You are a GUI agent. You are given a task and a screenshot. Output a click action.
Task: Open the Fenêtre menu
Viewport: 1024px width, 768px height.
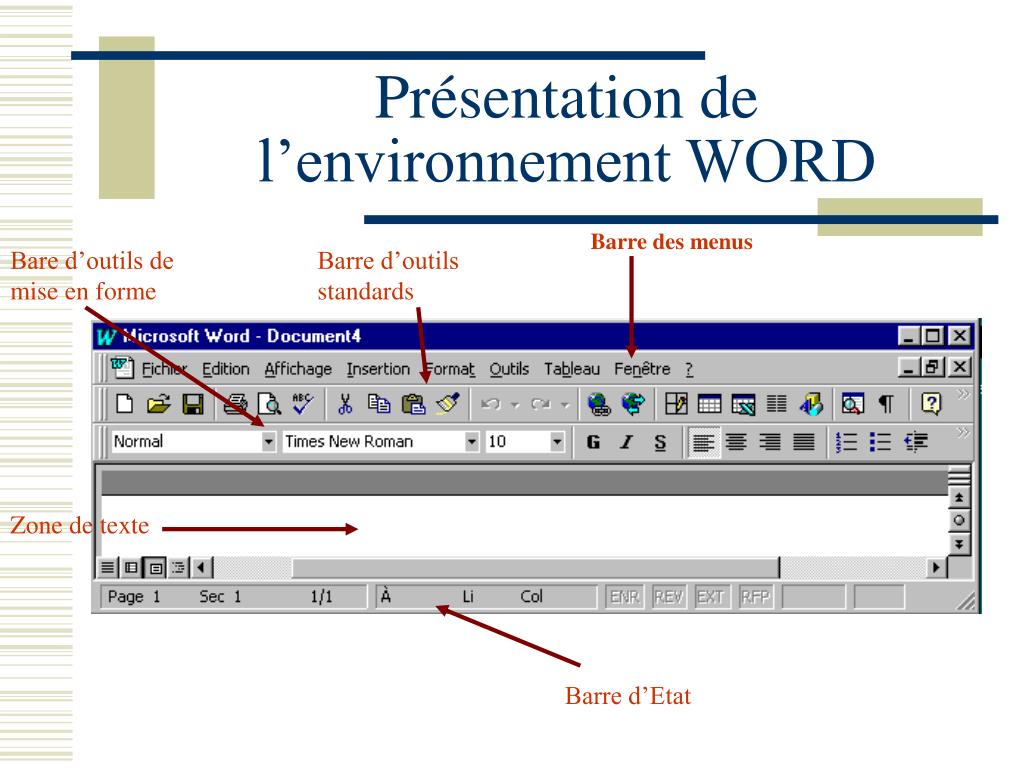[x=642, y=369]
